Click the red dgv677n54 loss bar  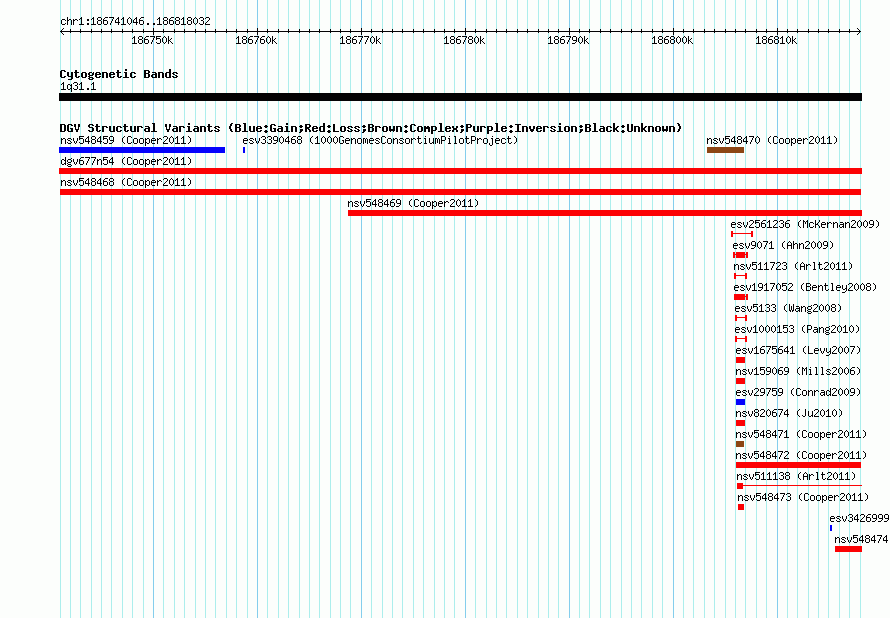[x=460, y=171]
